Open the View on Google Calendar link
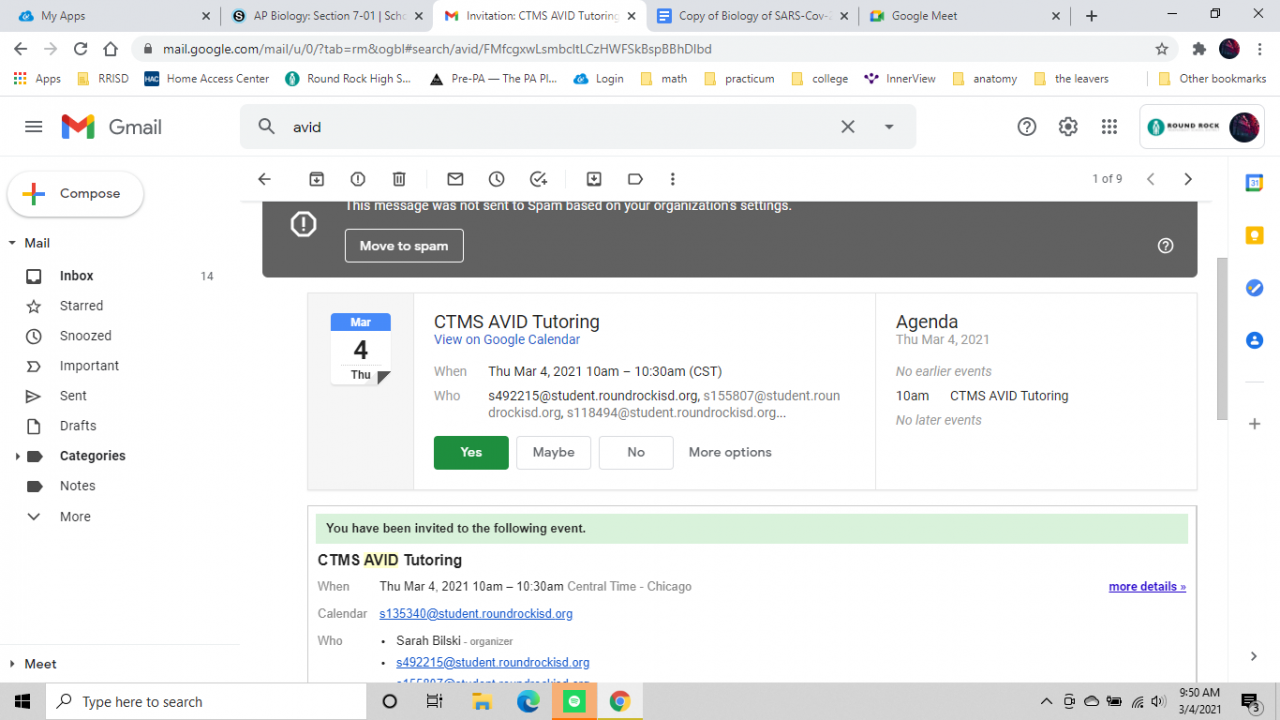This screenshot has width=1280, height=720. click(507, 340)
